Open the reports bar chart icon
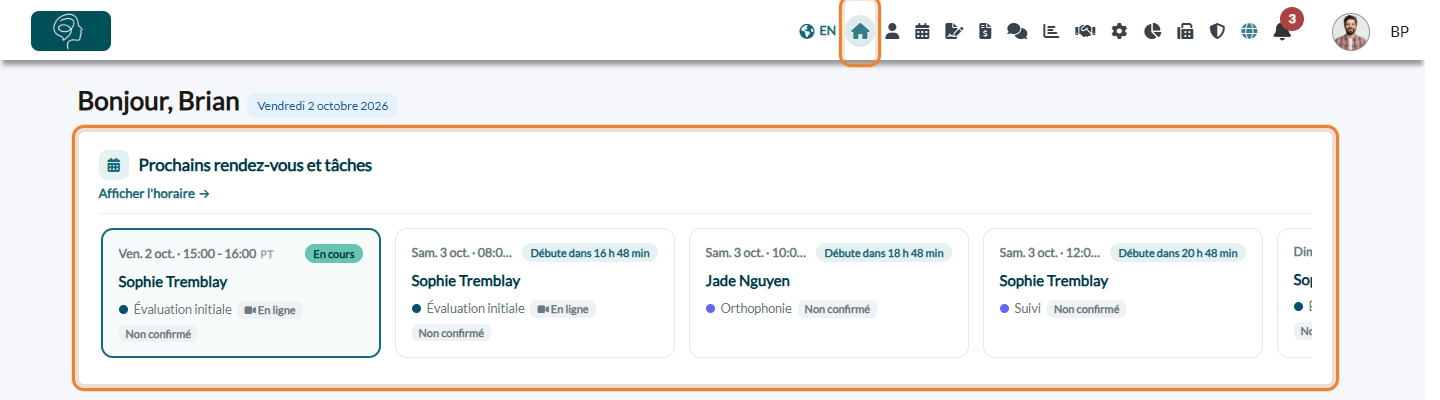 pos(1051,31)
